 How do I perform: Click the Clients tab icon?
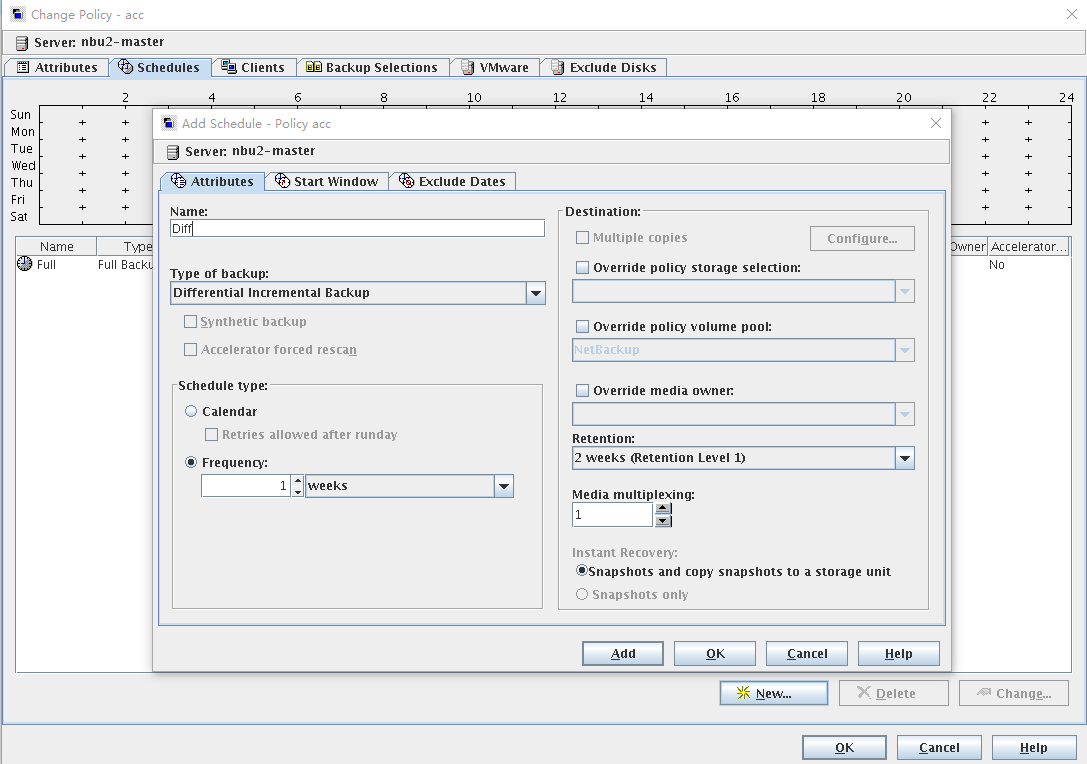(229, 67)
